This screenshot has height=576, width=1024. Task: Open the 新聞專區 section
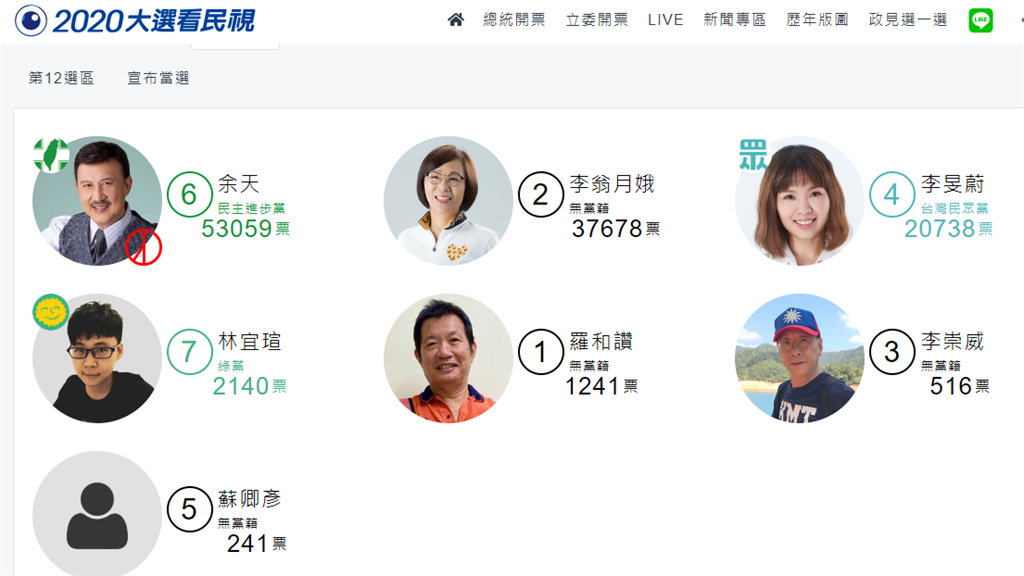(x=735, y=20)
